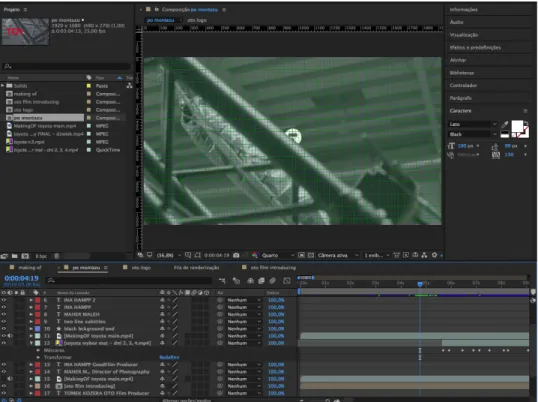Click the label tag column icon in project
The image size is (538, 402).
pyautogui.click(x=89, y=78)
